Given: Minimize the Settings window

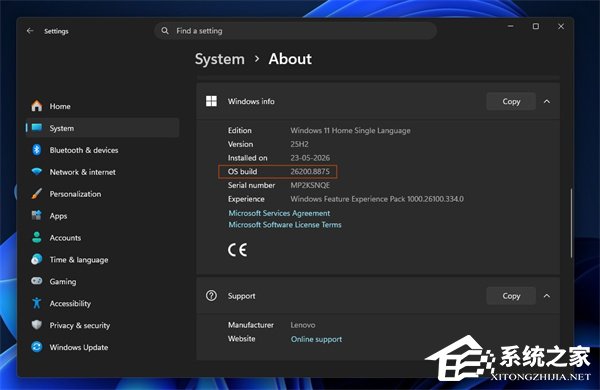Looking at the screenshot, I should click(x=510, y=26).
